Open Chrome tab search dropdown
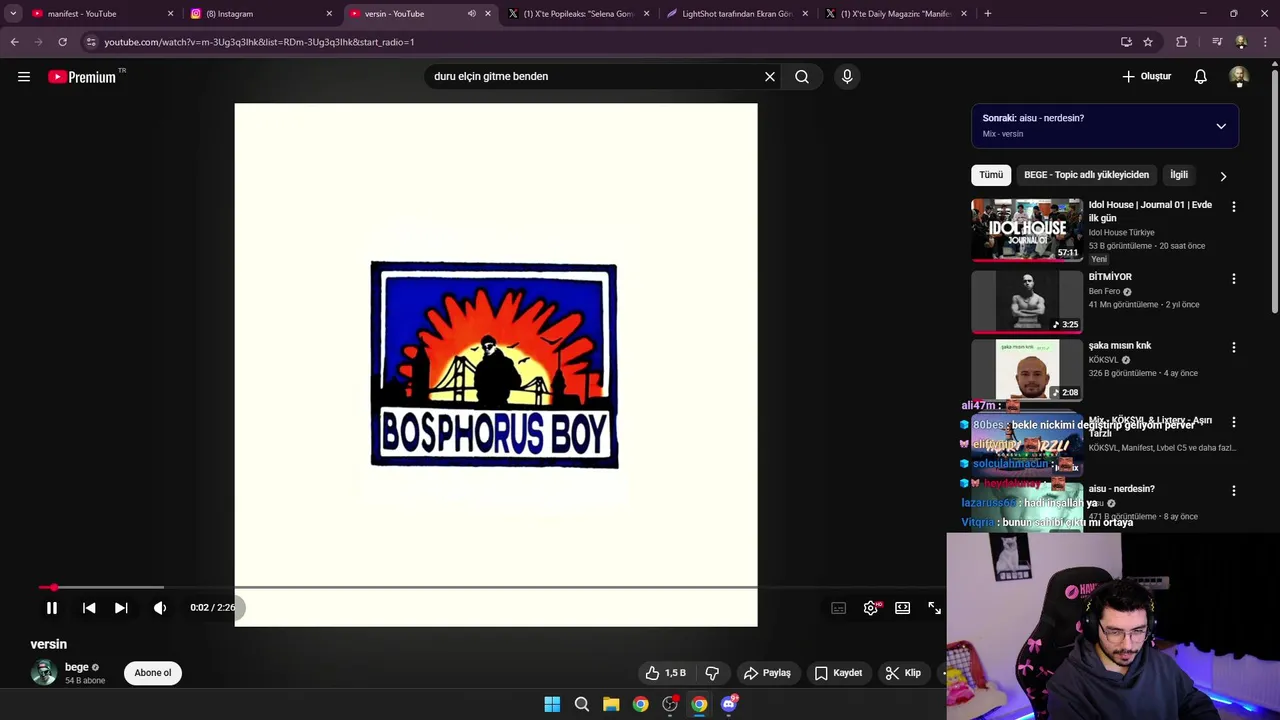1280x720 pixels. pos(13,14)
